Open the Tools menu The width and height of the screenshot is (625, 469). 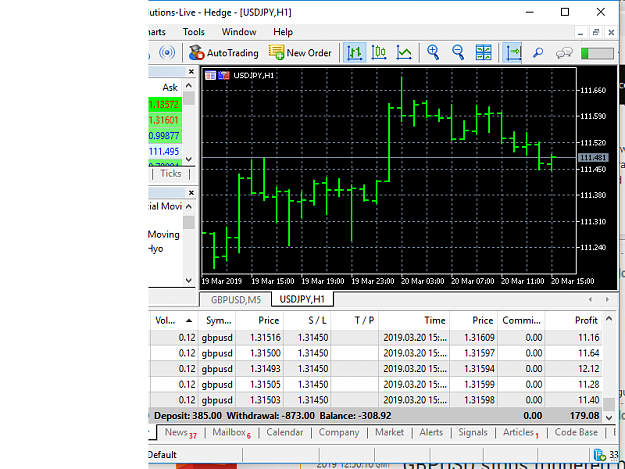point(194,32)
